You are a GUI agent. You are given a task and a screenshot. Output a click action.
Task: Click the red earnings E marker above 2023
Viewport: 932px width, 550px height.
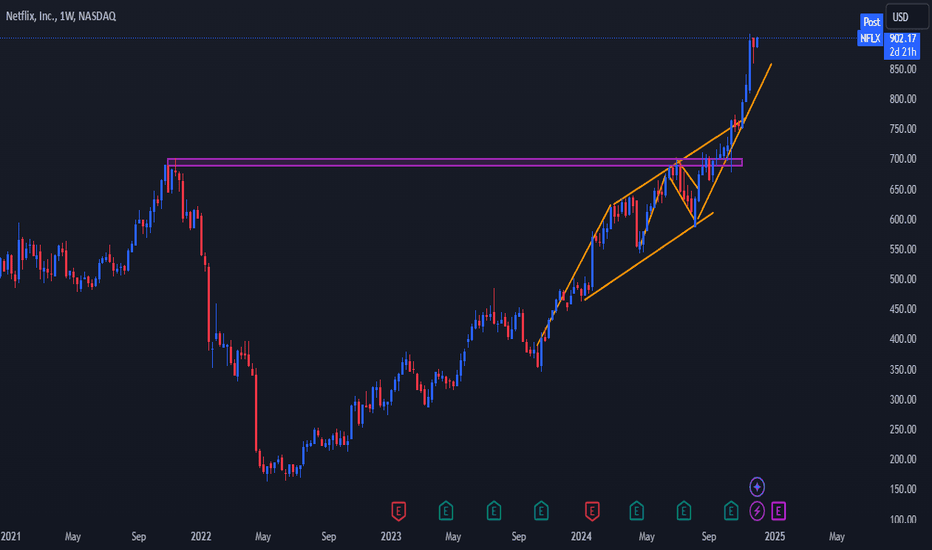point(398,511)
